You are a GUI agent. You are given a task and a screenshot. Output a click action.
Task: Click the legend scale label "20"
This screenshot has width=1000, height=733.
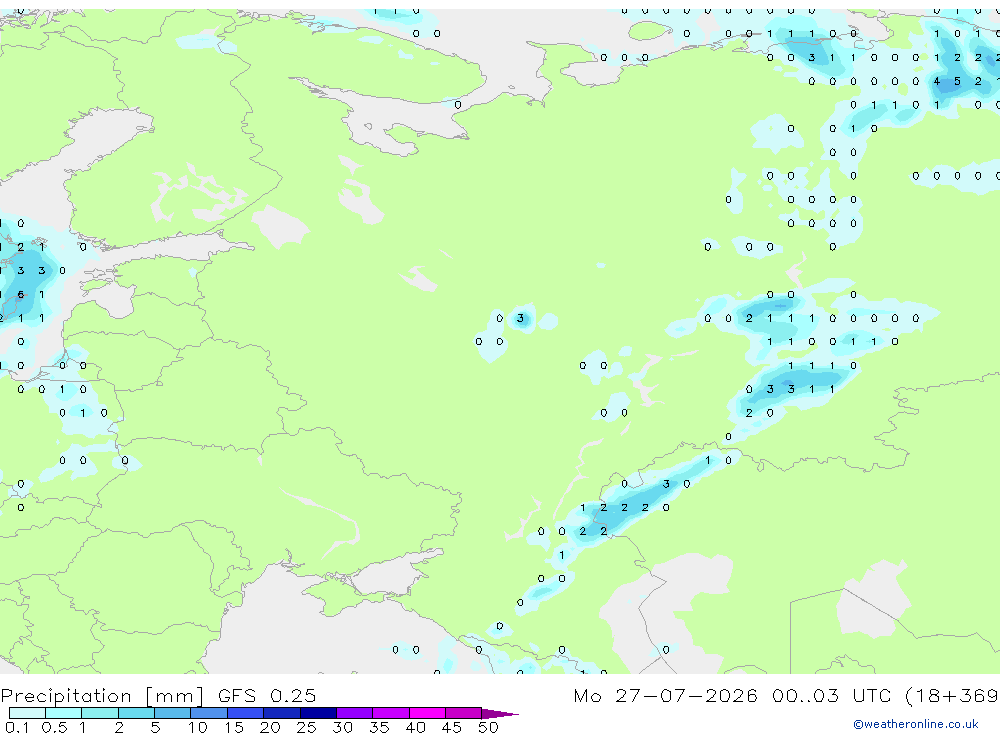[x=270, y=727]
